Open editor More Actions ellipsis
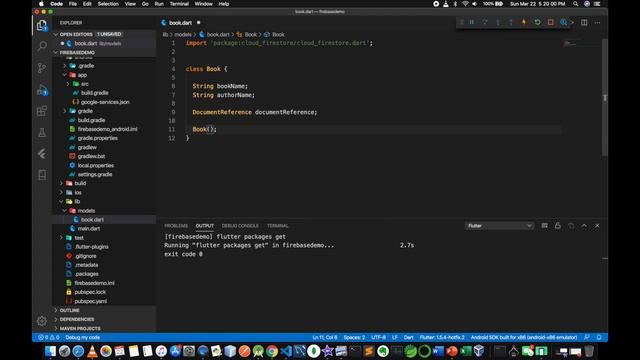 [x=597, y=22]
